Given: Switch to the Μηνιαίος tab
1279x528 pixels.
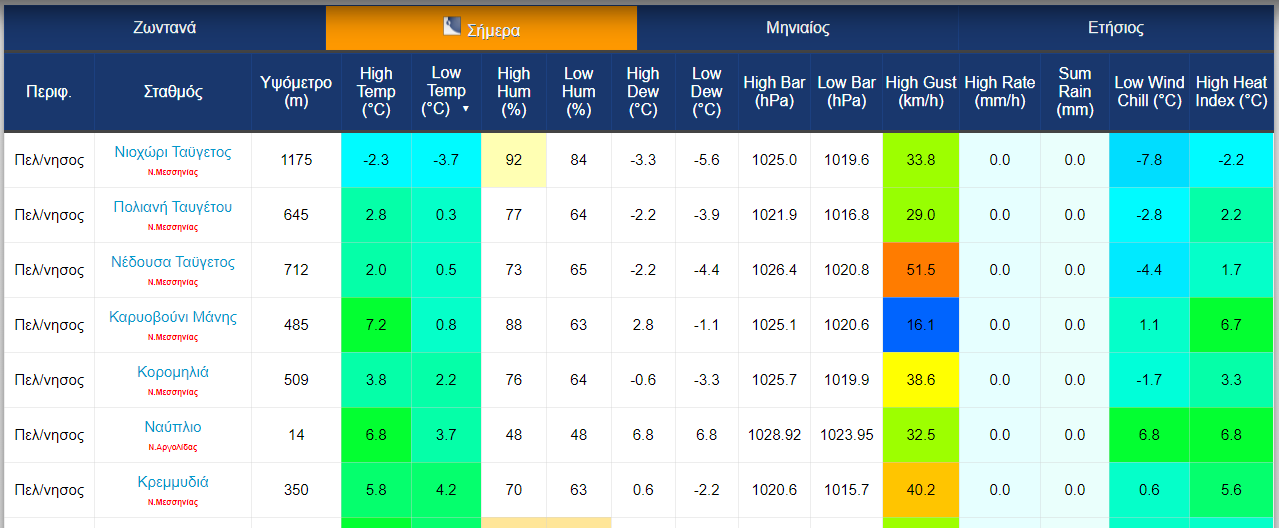Looking at the screenshot, I should pyautogui.click(x=797, y=28).
